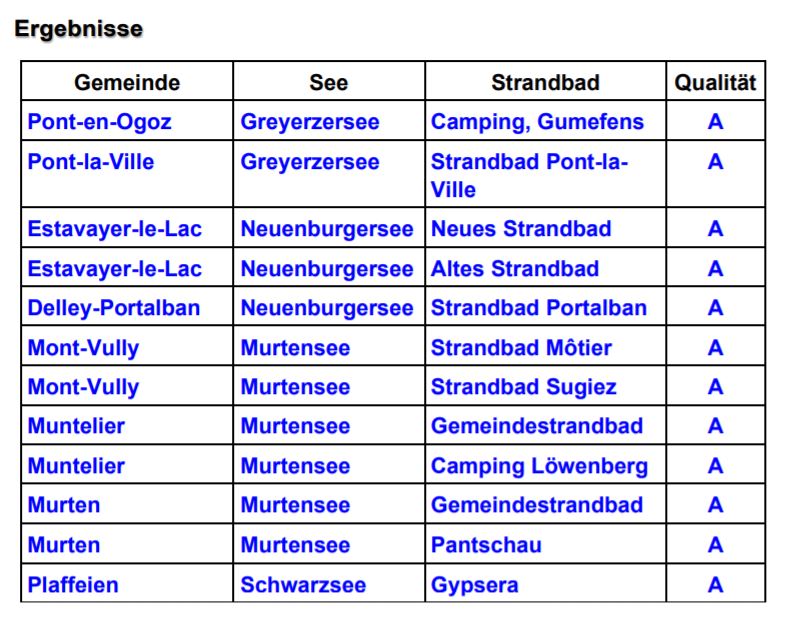Click the Gemeinde column header

pos(127,83)
